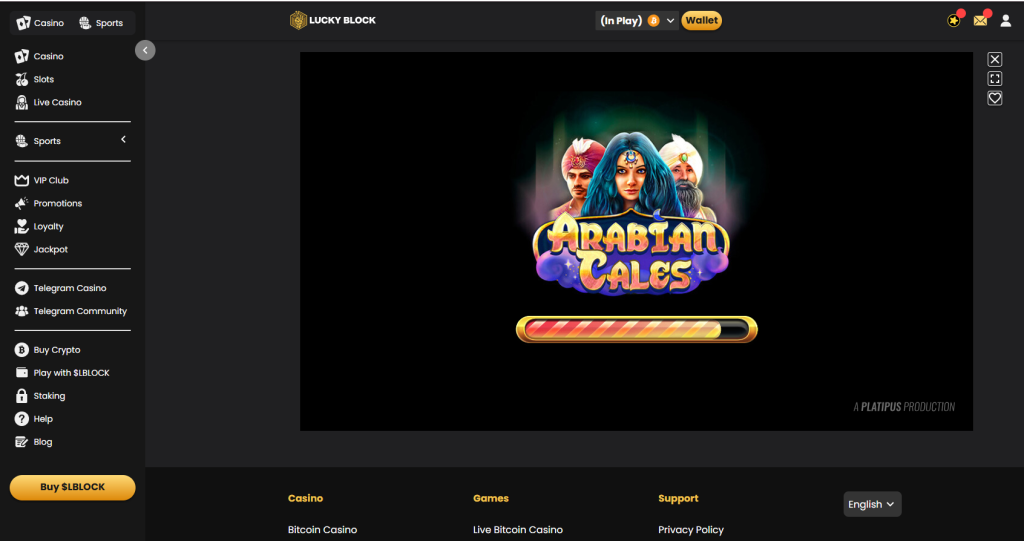Open the English language dropdown
The image size is (1024, 541).
tap(872, 504)
